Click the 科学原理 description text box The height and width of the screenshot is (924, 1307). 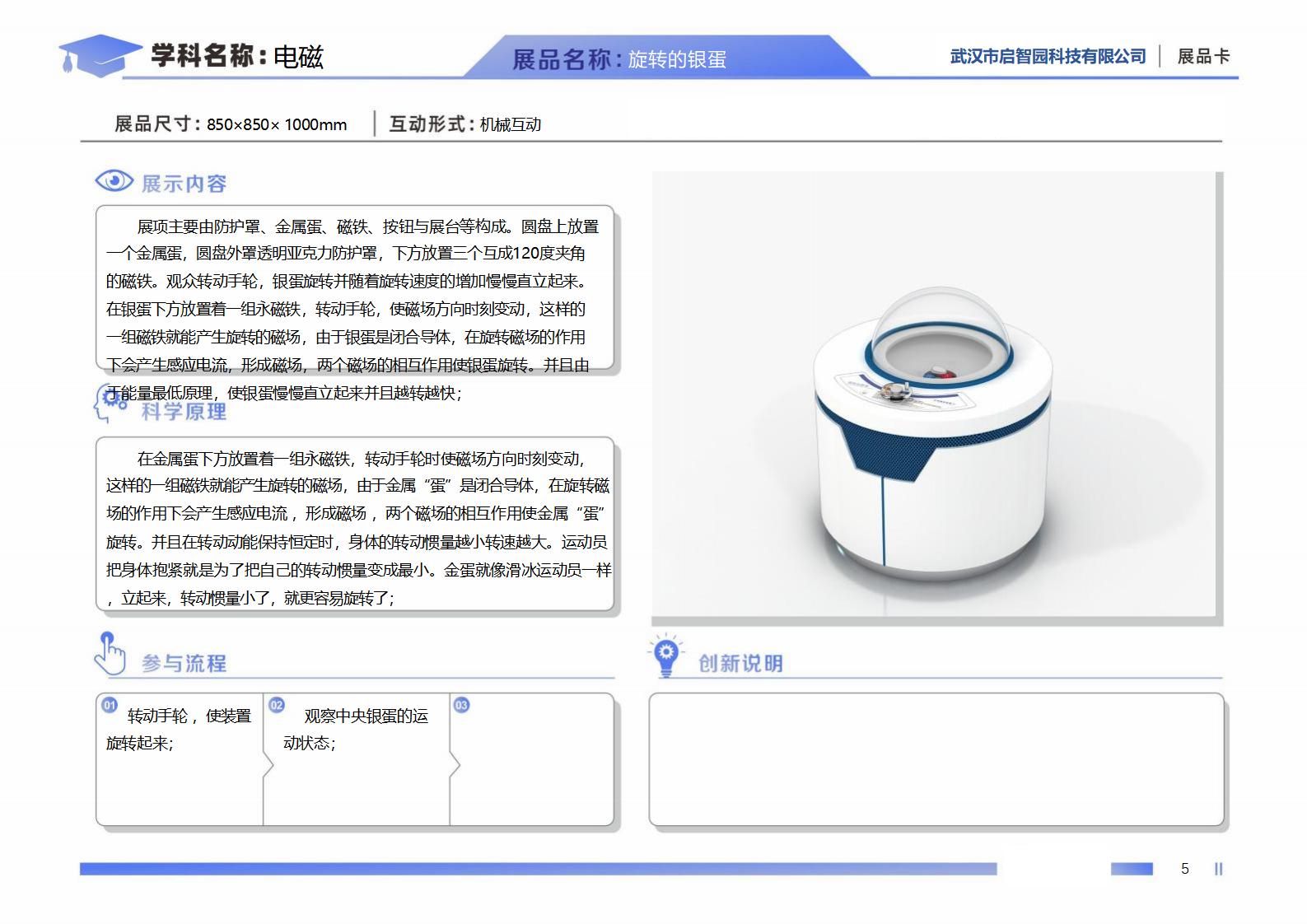(355, 524)
